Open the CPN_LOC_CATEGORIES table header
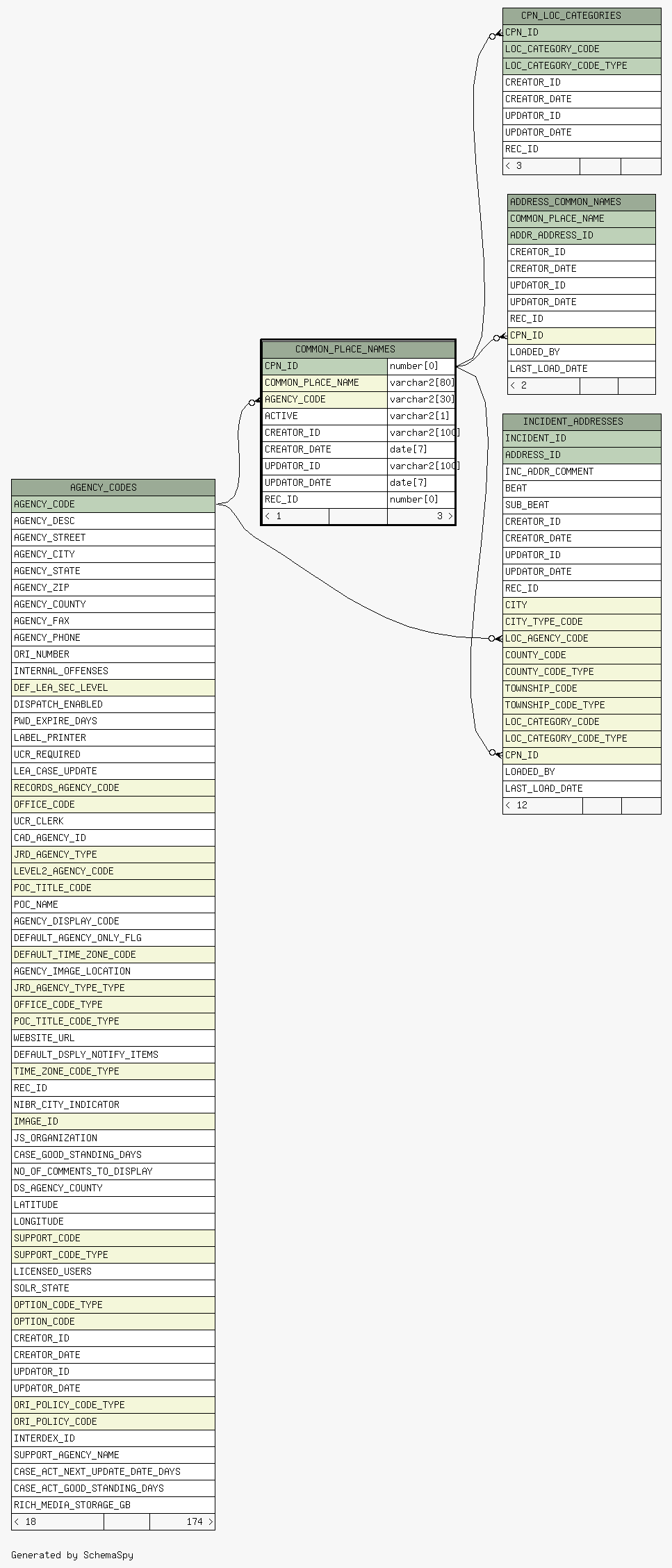This screenshot has height=1568, width=672. [571, 15]
